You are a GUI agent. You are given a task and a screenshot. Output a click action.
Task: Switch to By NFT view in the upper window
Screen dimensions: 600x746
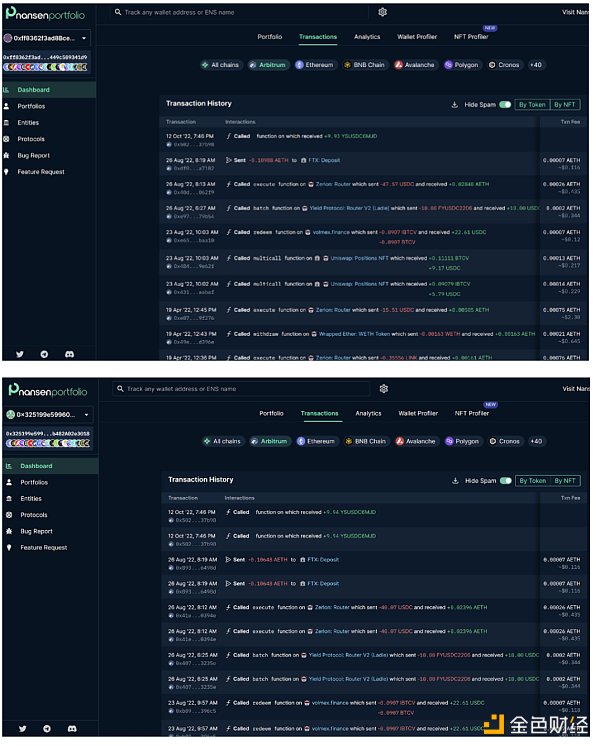(564, 104)
